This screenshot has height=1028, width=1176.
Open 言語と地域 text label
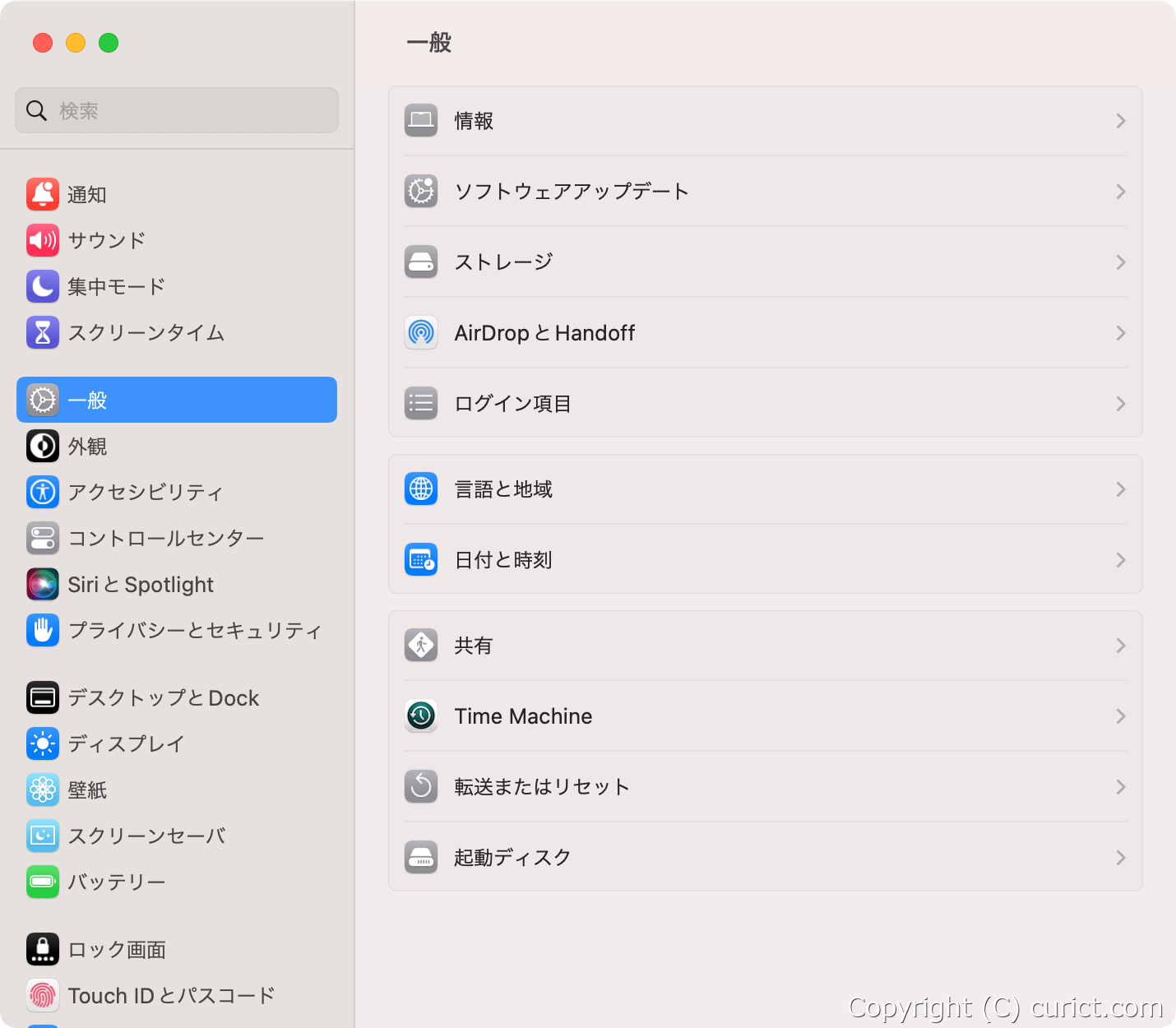[503, 489]
